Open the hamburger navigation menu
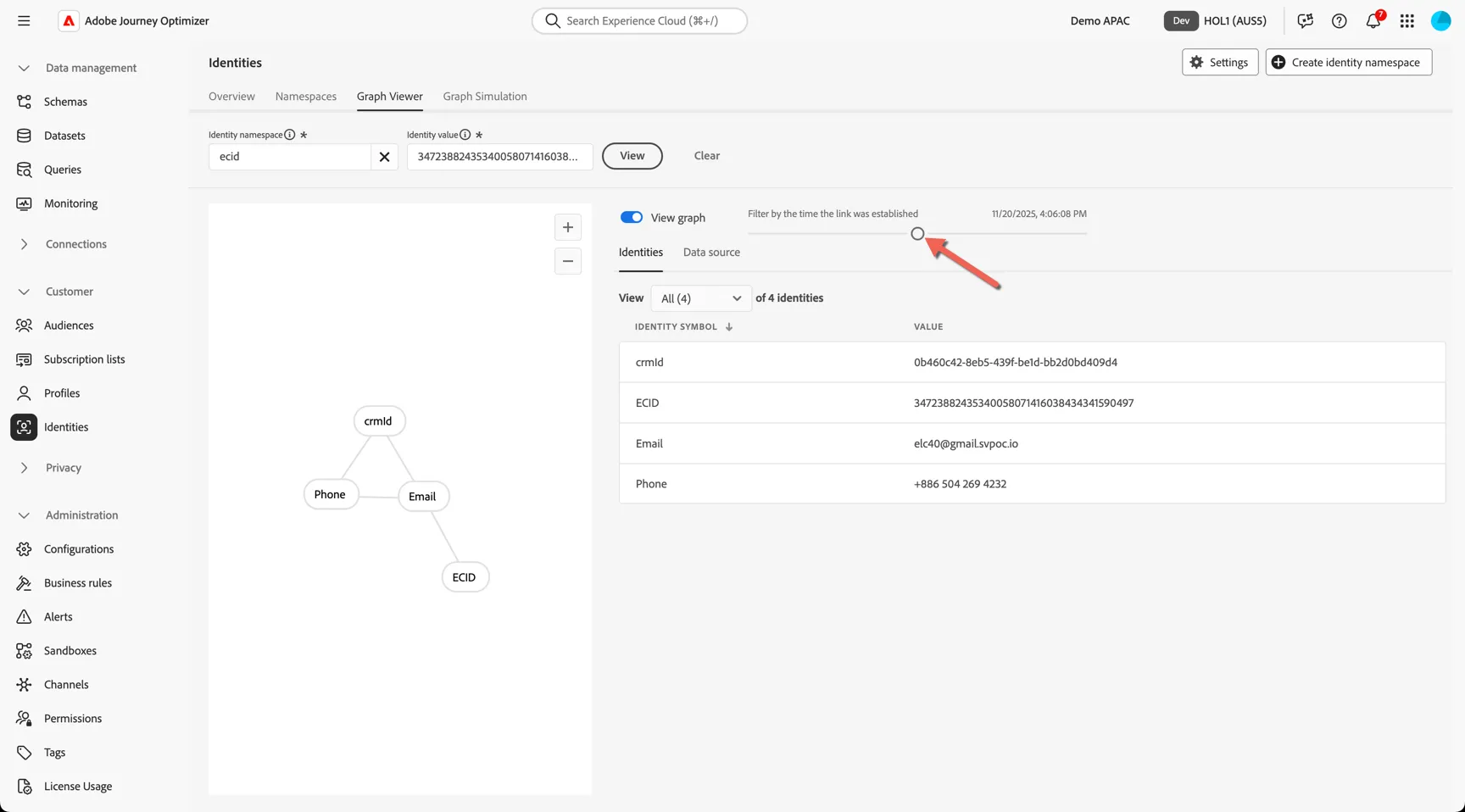The height and width of the screenshot is (812, 1465). tap(24, 20)
